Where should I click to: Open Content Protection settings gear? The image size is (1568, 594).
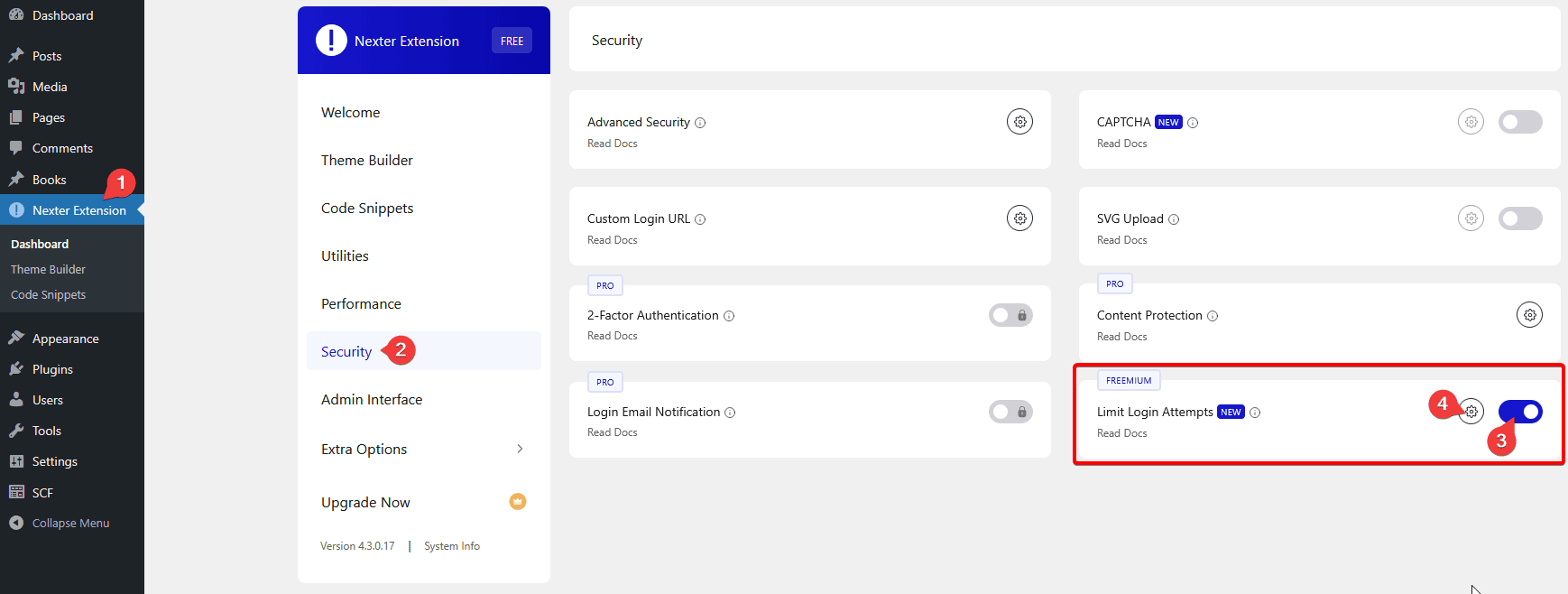(1529, 315)
